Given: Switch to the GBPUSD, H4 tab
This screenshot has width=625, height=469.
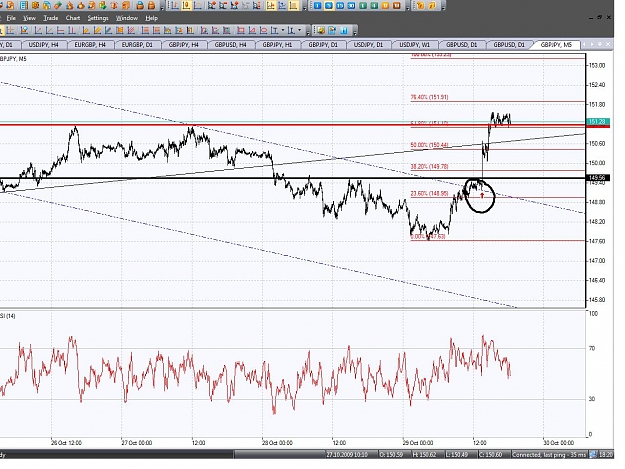Looking at the screenshot, I should [230, 45].
